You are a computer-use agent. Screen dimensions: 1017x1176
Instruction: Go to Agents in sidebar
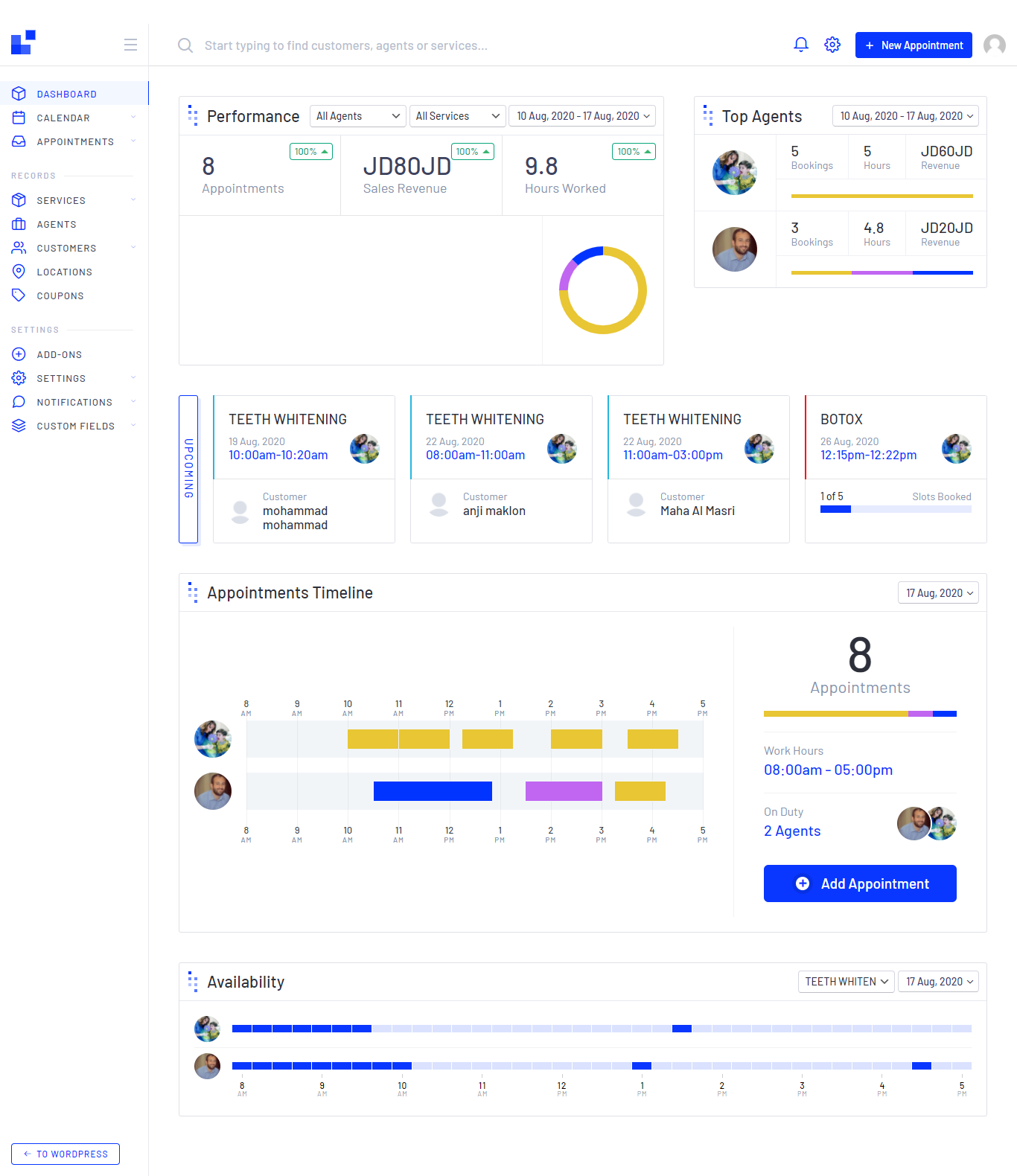pos(57,224)
